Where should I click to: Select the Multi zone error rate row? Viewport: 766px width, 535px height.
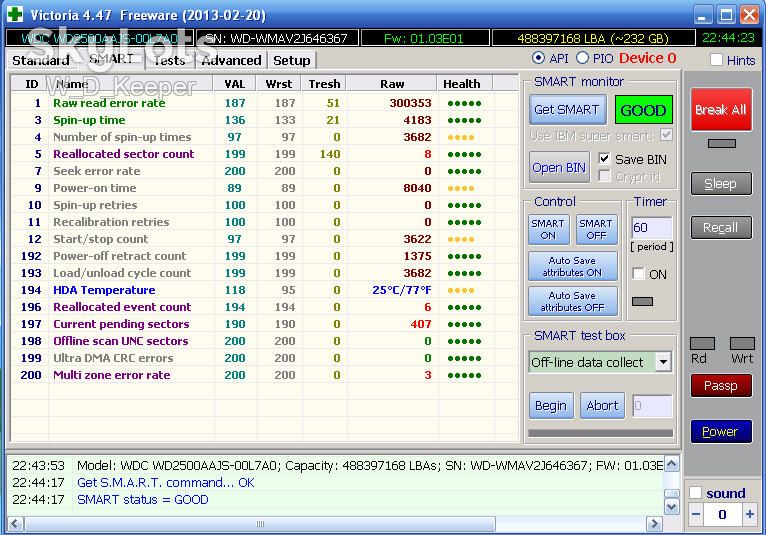point(264,375)
